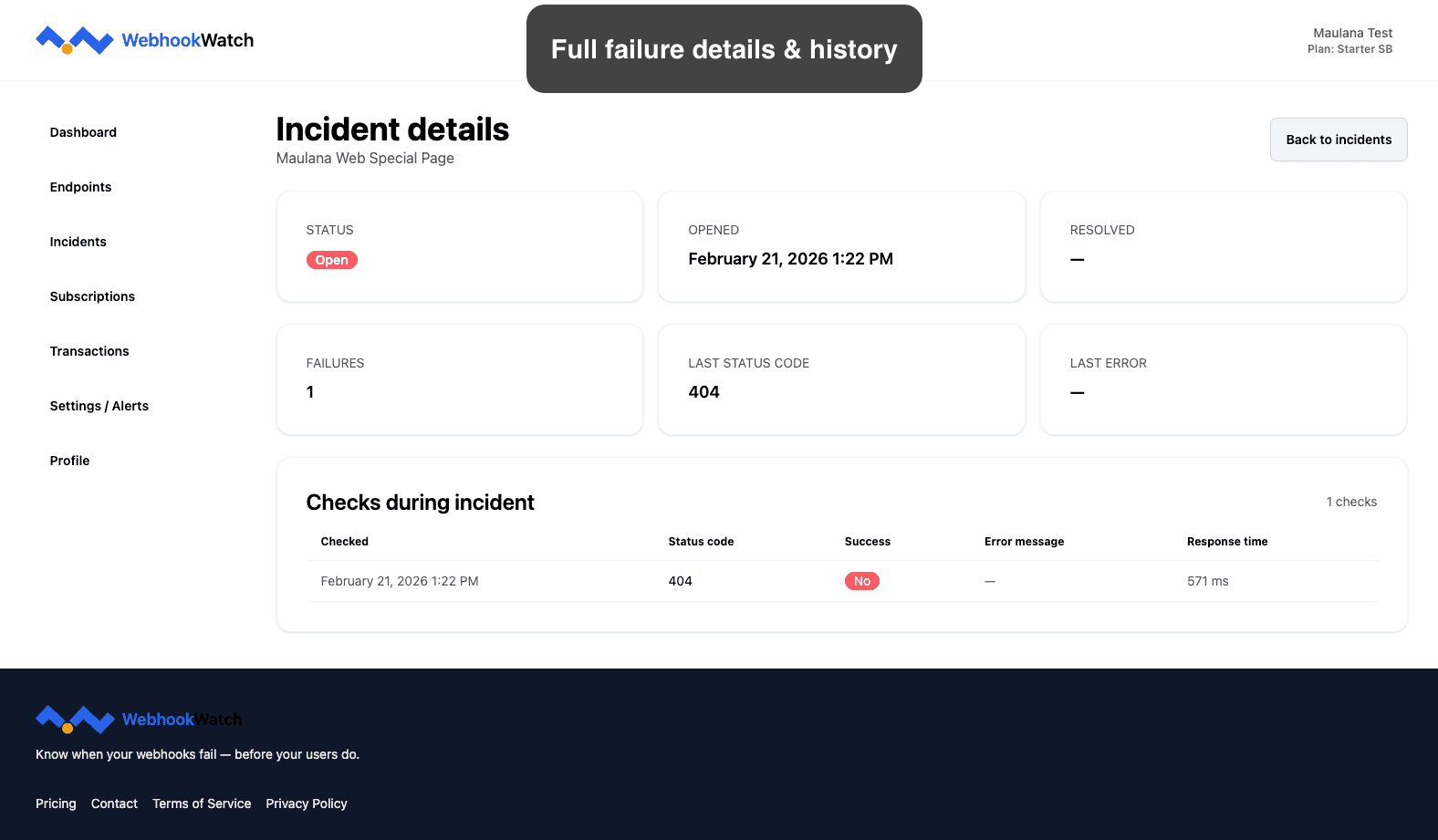Select the February 21 check row entry
The image size is (1438, 840).
400,581
